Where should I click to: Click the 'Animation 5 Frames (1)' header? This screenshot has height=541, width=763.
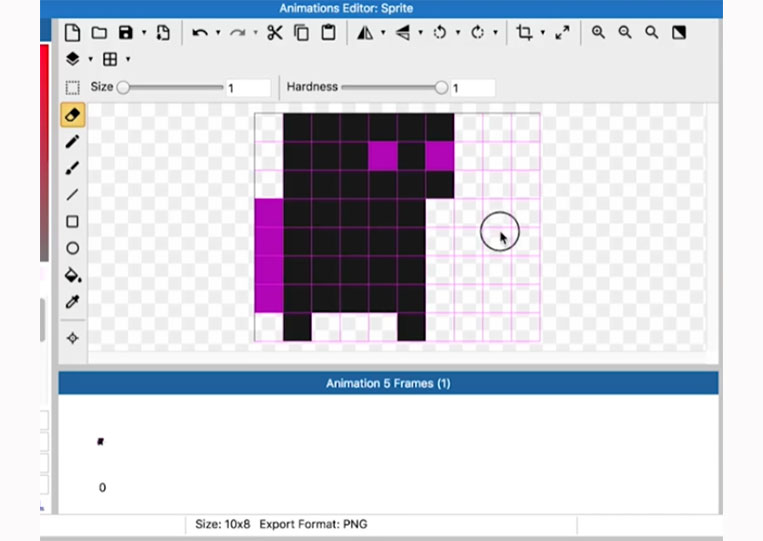(x=388, y=383)
